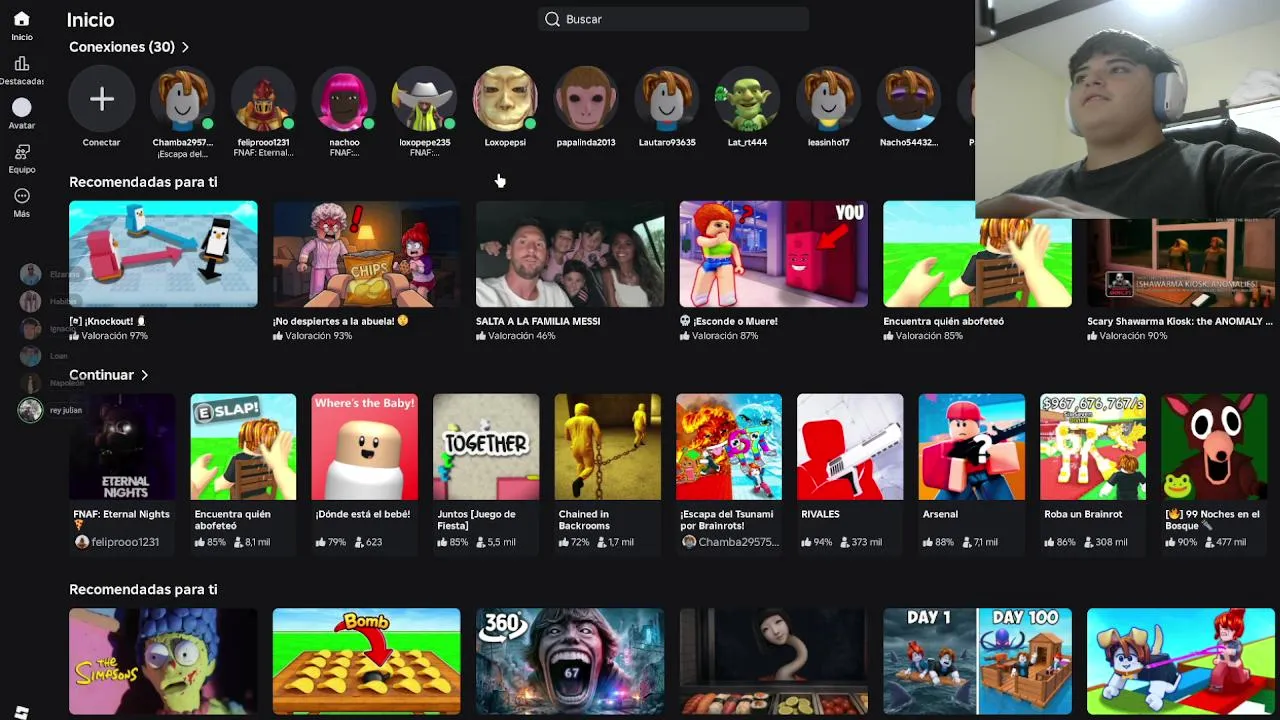Continue ¡Dónde está el bebé! game
Screen dimensions: 1280x720
coord(365,447)
